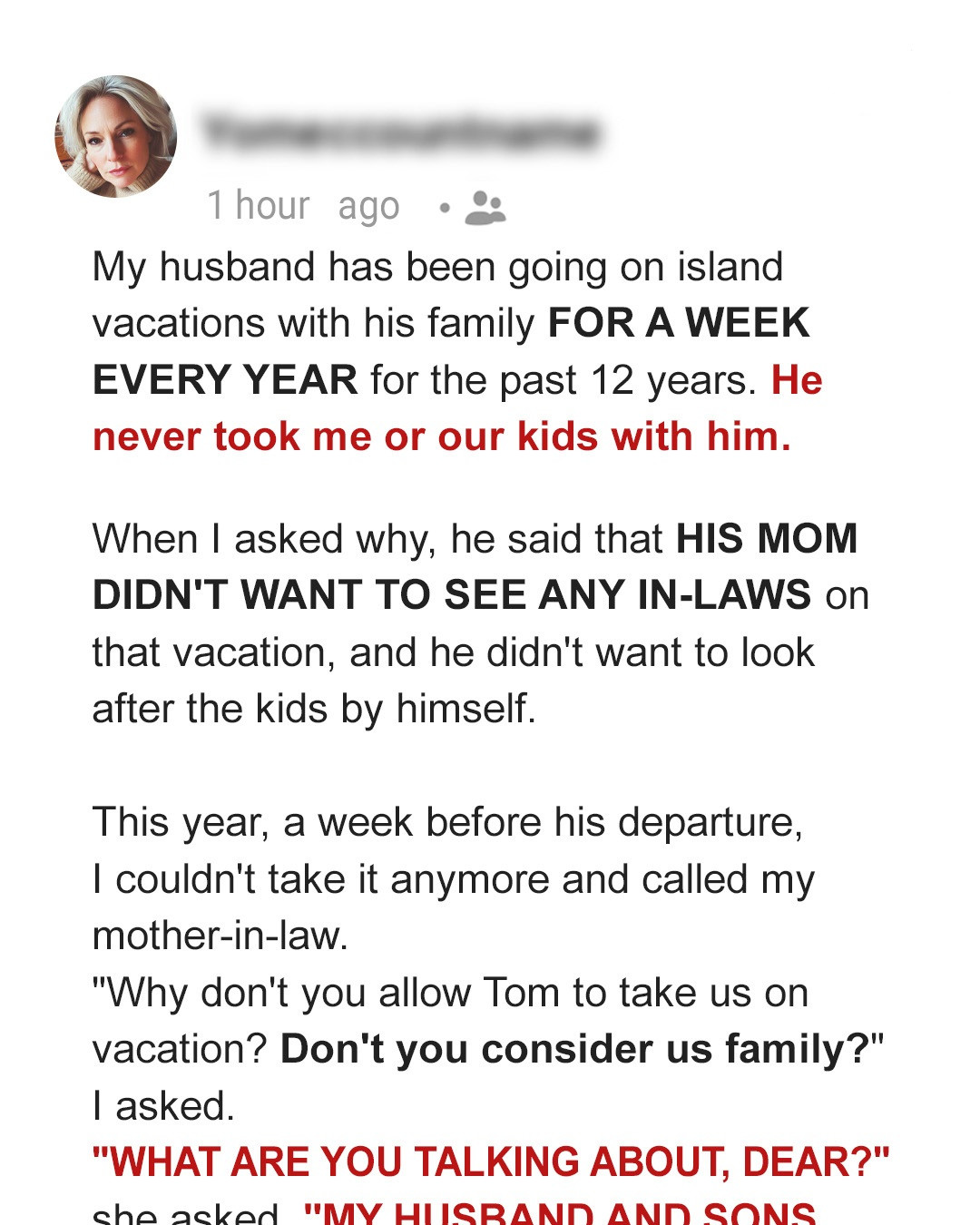Click the short line 'I asked.'

coord(163,1106)
